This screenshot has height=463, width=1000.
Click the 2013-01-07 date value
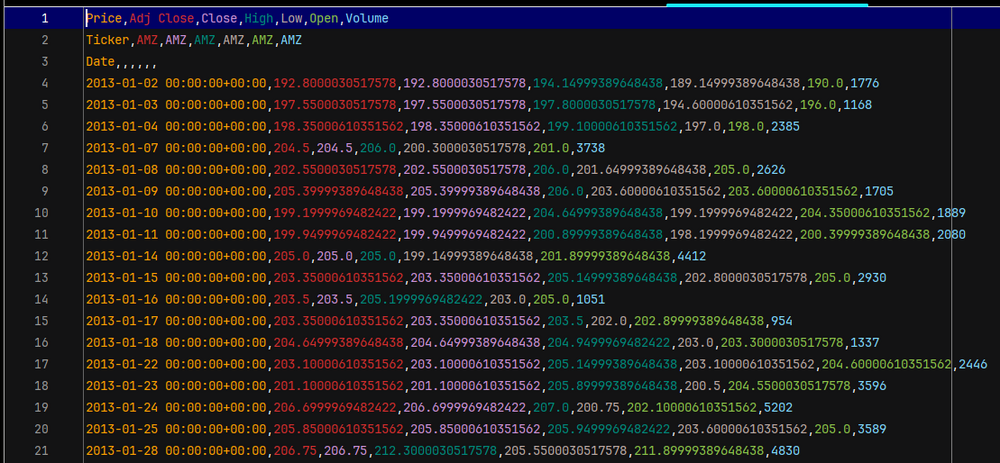pos(124,148)
